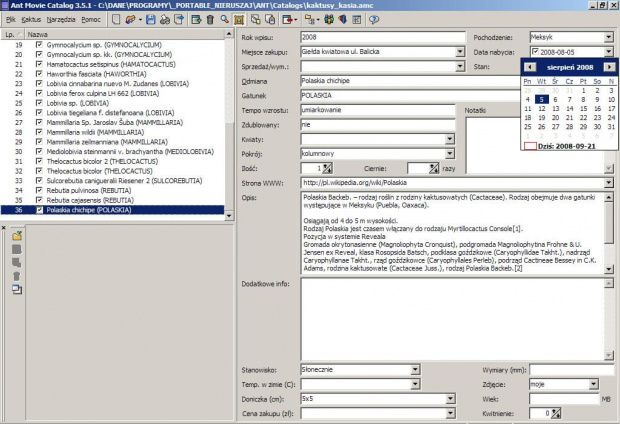This screenshot has height=424, width=620.
Task: Click Dziś: 2008-09-21 today link
Action: click(566, 146)
